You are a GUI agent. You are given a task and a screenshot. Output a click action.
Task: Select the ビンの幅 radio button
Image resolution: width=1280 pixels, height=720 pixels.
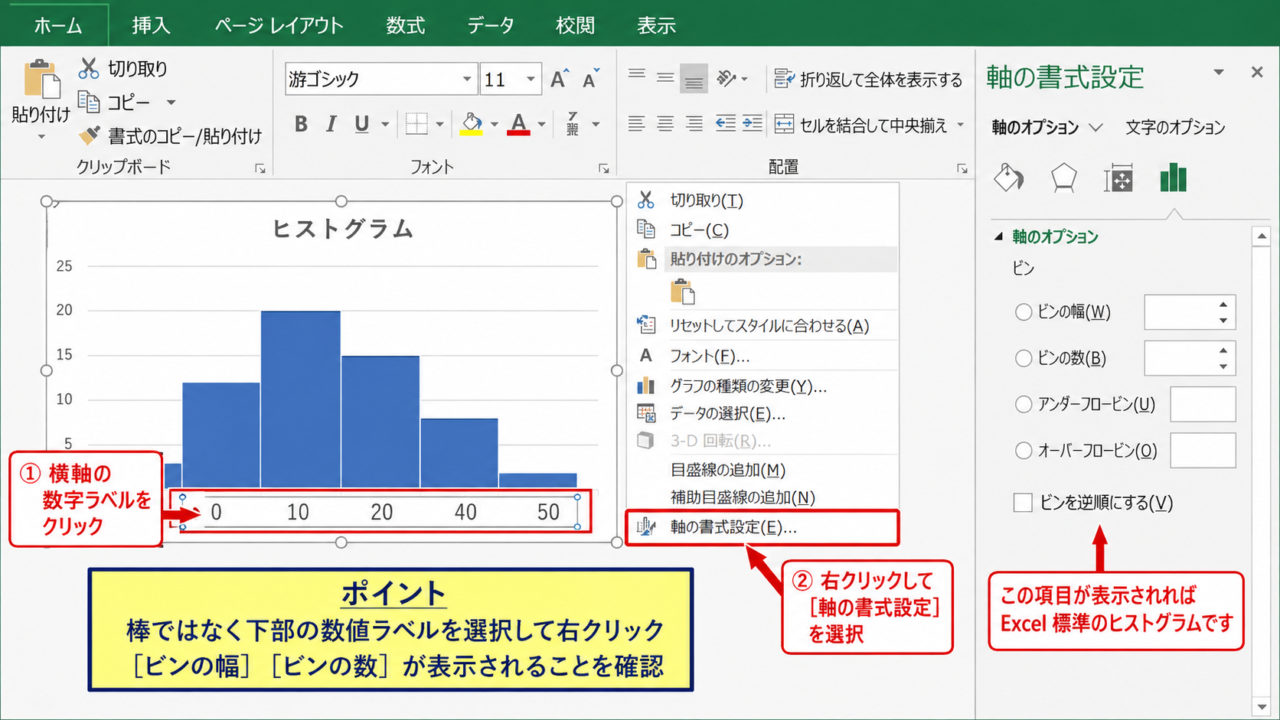pyautogui.click(x=1023, y=312)
